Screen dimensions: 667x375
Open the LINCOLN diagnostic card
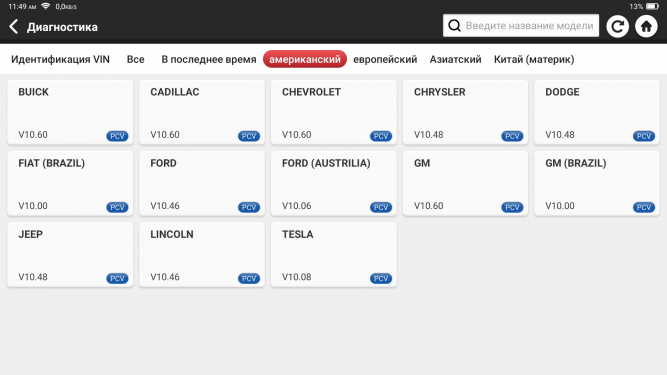click(x=202, y=254)
